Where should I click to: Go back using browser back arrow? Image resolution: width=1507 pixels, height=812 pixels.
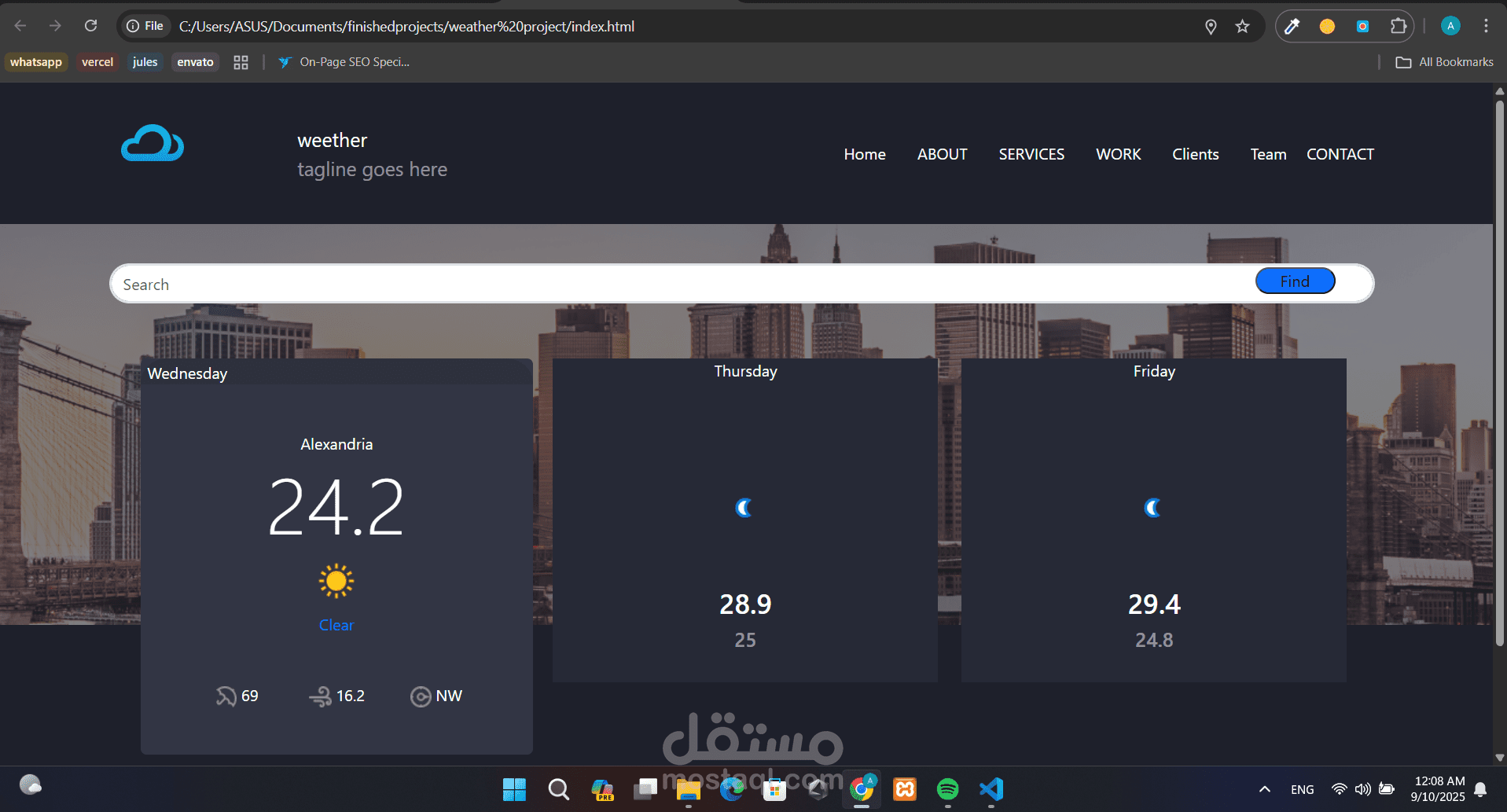point(20,26)
